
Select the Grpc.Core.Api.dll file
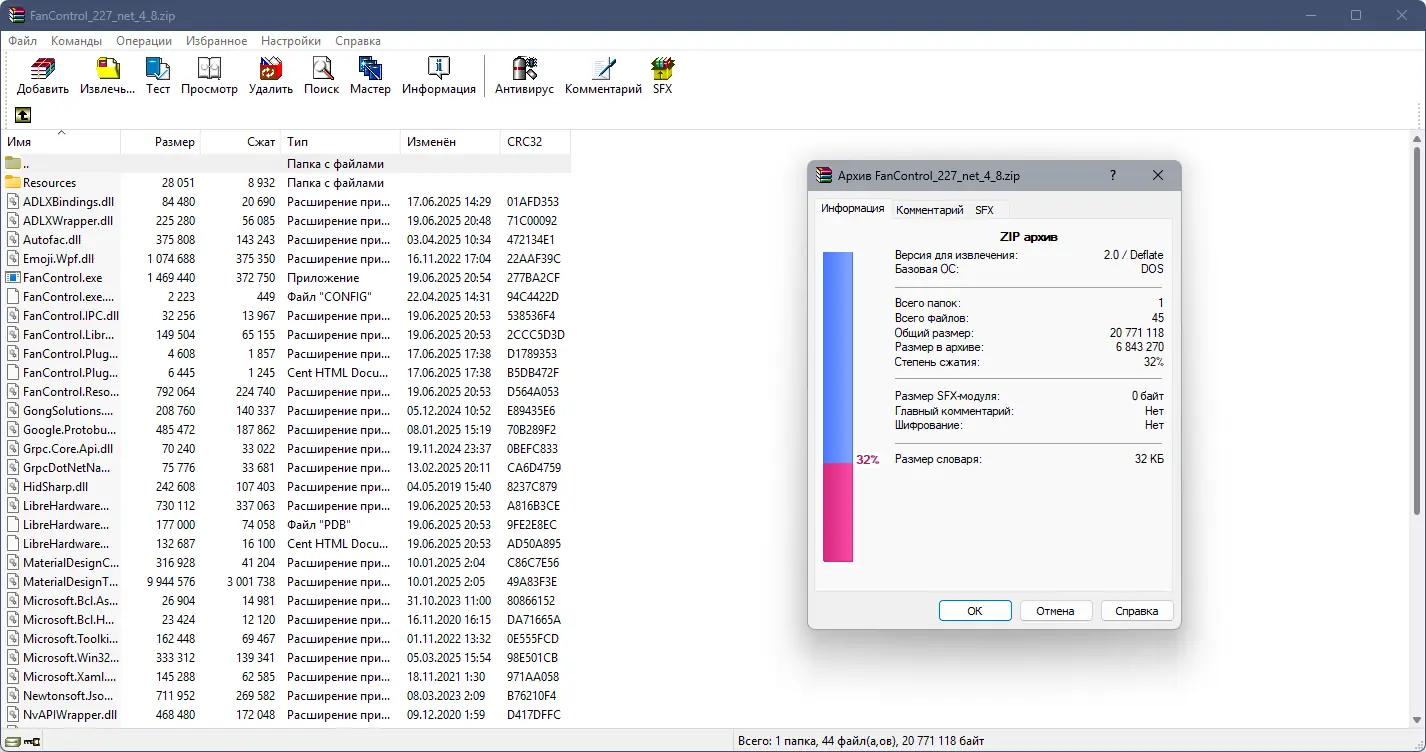click(286, 448)
